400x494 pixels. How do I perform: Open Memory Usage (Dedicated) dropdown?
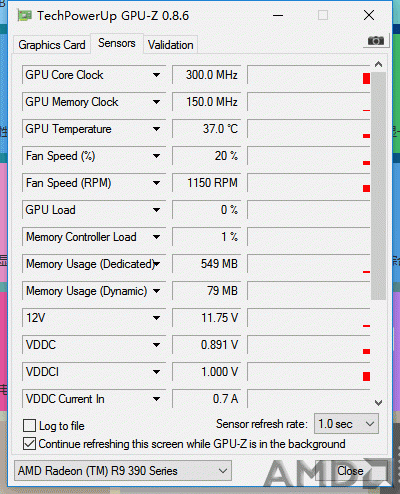point(156,264)
